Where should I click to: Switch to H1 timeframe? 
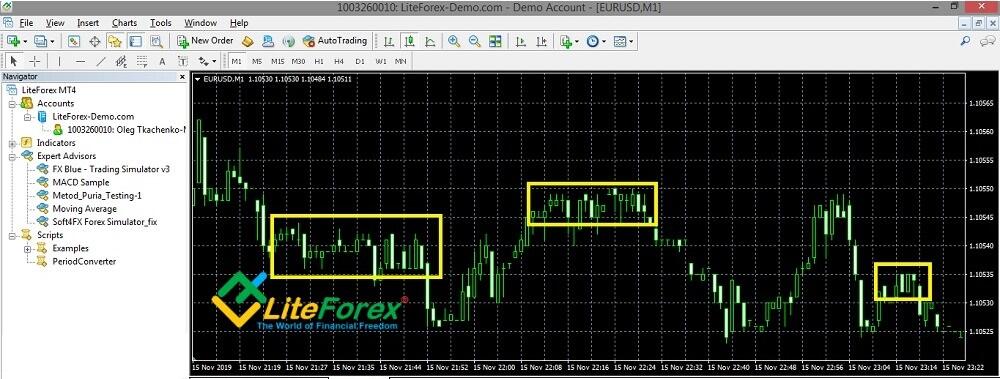319,61
